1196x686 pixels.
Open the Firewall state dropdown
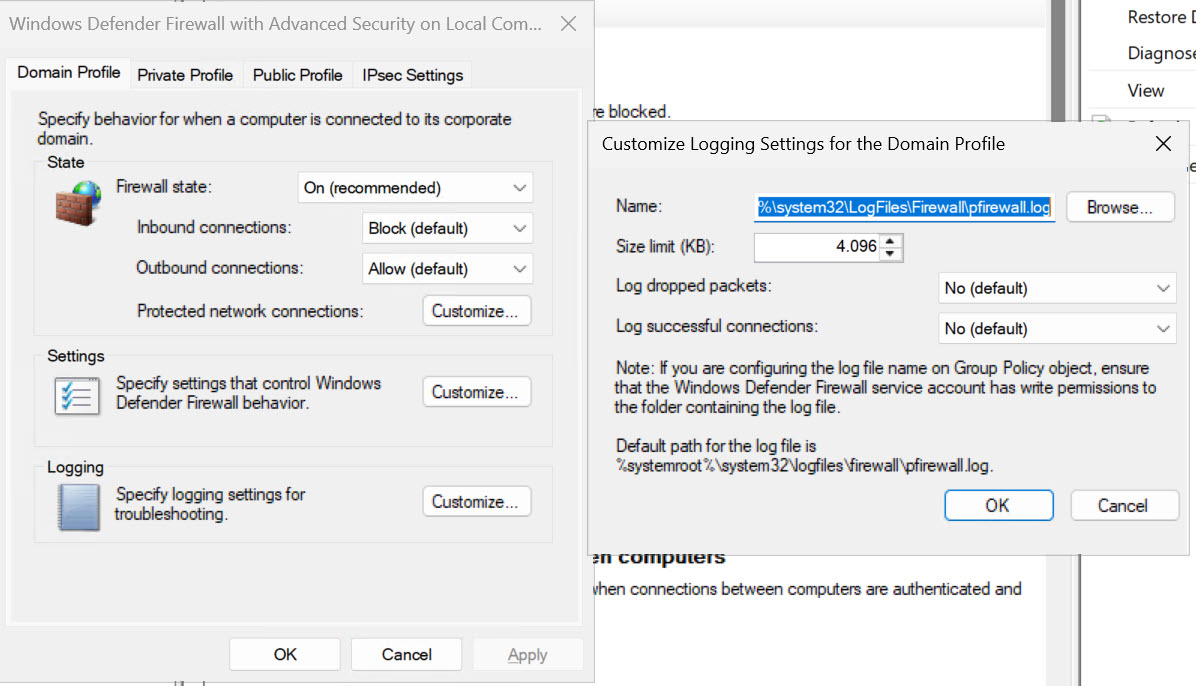pos(415,188)
